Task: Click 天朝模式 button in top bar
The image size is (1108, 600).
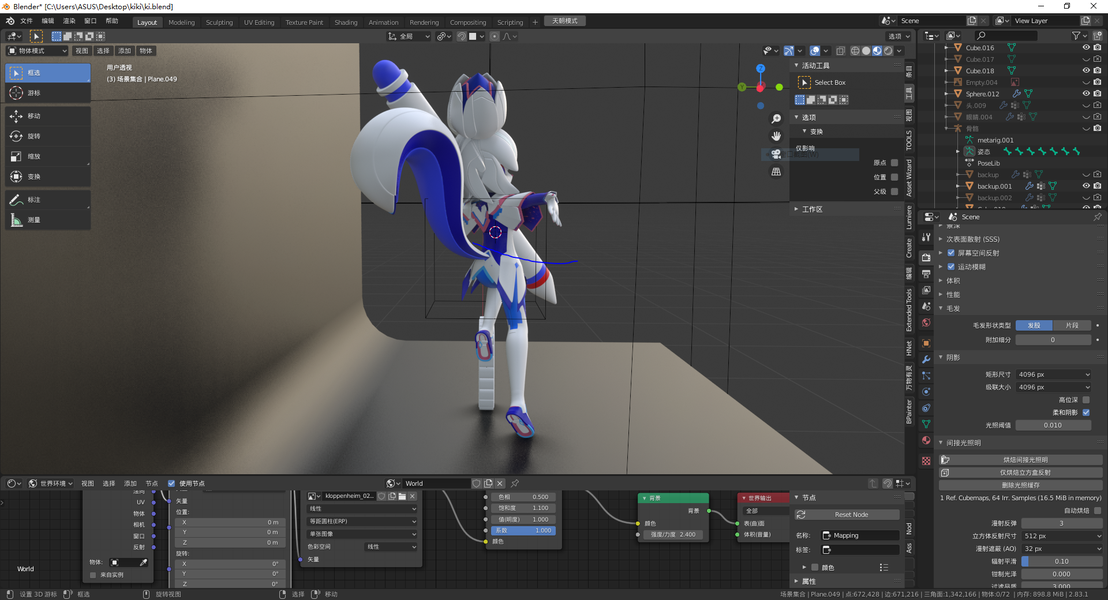Action: click(565, 21)
